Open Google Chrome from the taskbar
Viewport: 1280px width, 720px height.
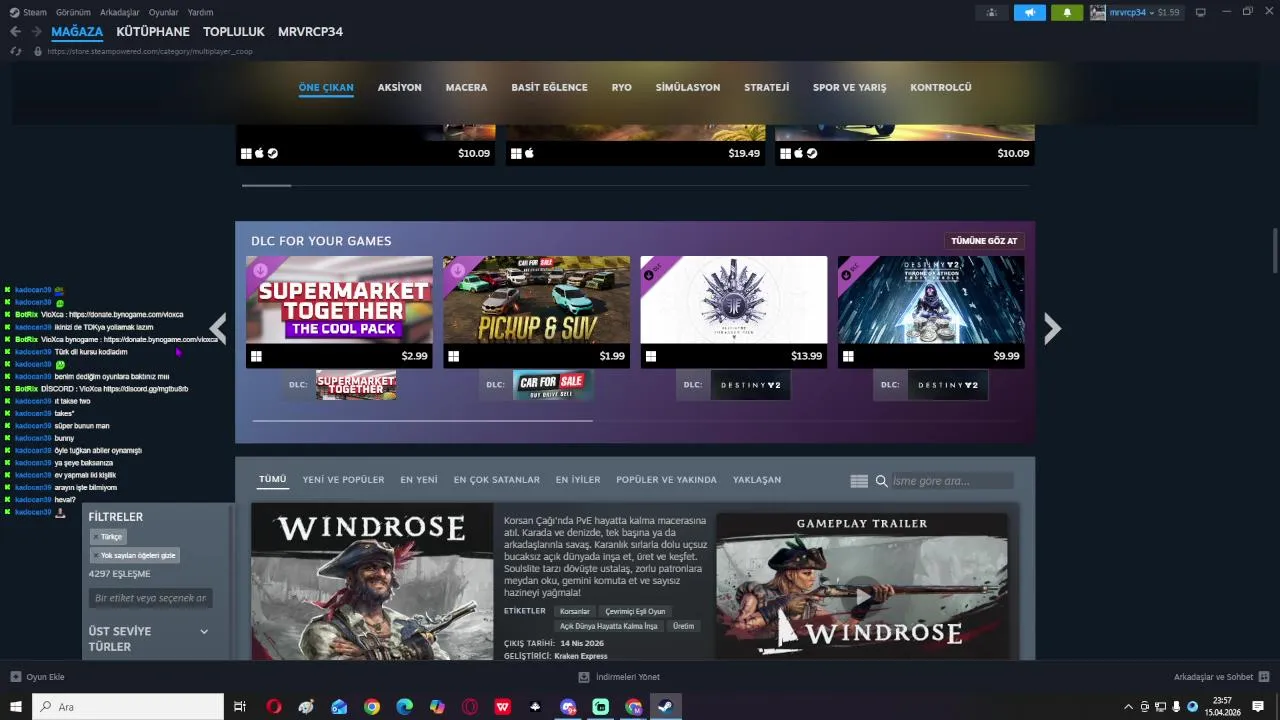click(x=372, y=707)
